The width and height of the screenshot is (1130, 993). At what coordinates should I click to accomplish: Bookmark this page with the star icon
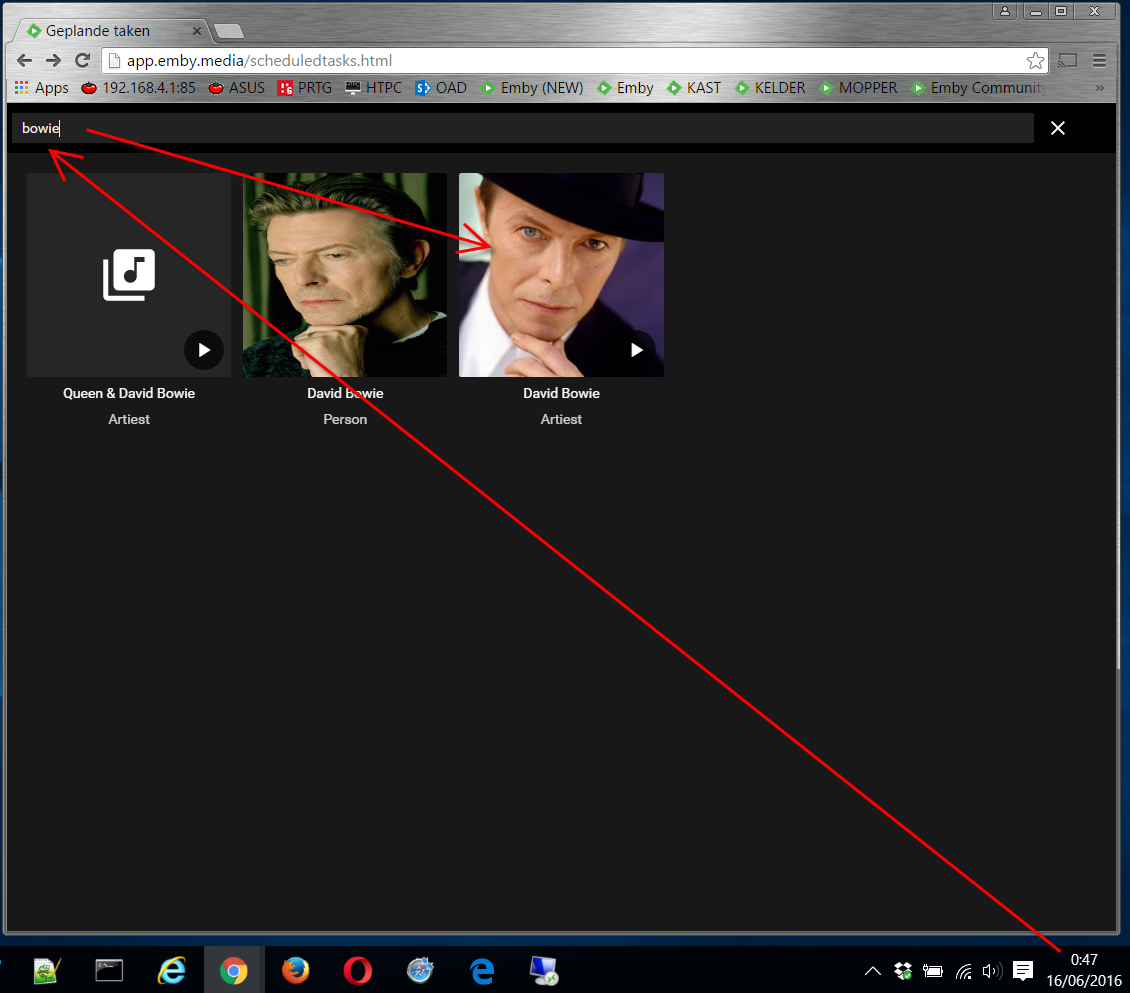click(1035, 61)
